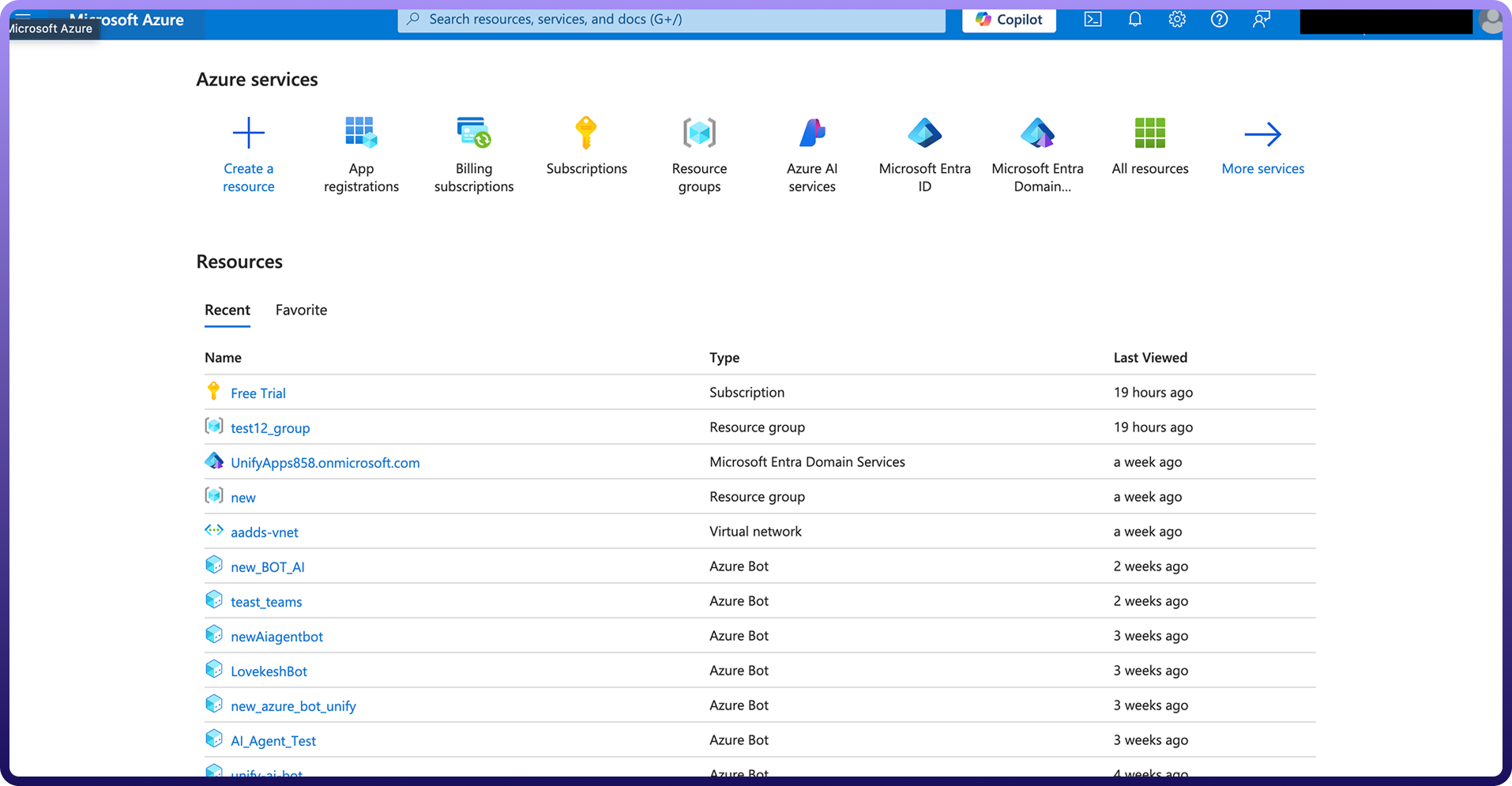Click the More services label

pyautogui.click(x=1263, y=169)
